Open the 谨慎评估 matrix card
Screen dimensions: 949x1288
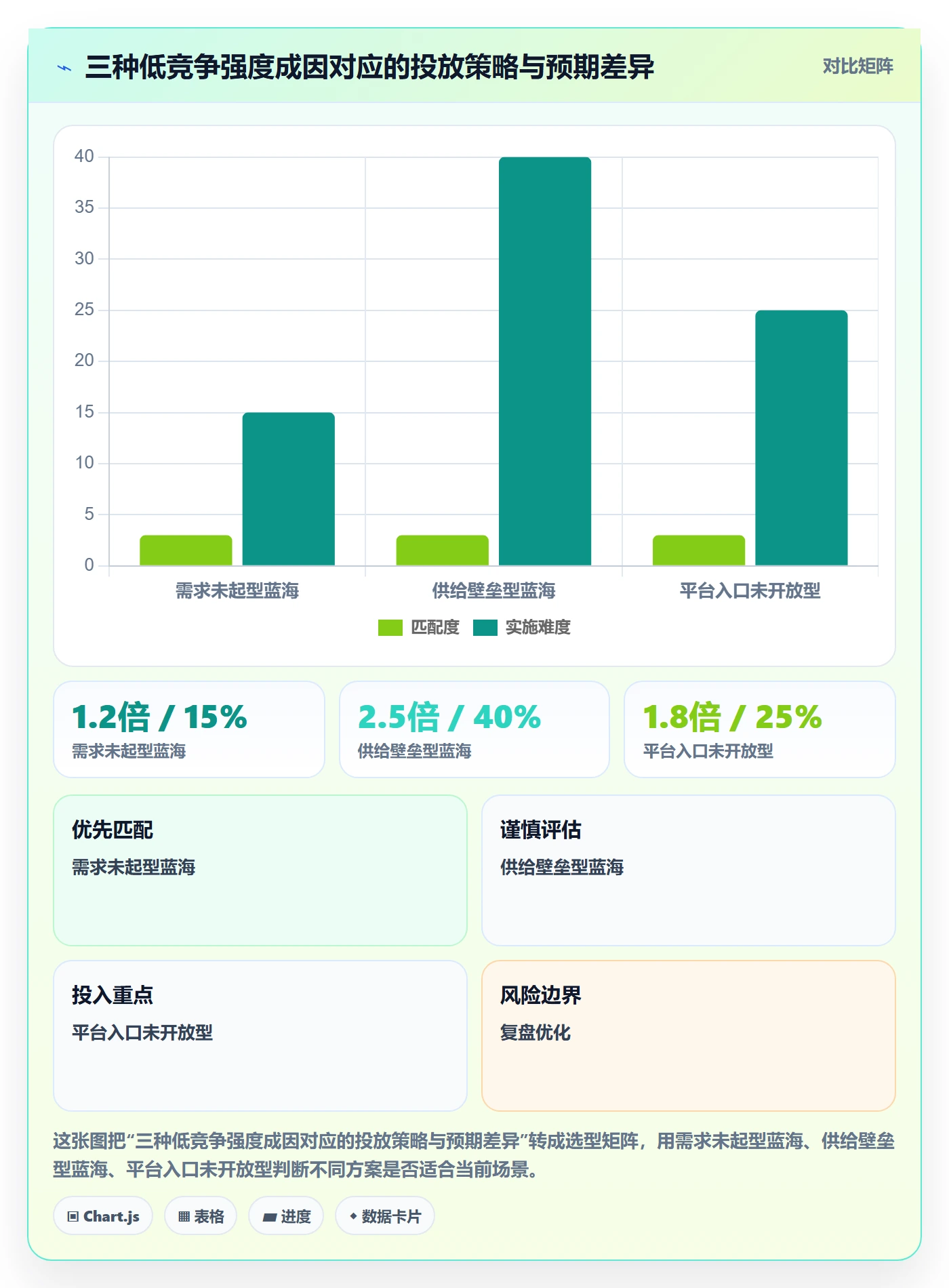689,870
